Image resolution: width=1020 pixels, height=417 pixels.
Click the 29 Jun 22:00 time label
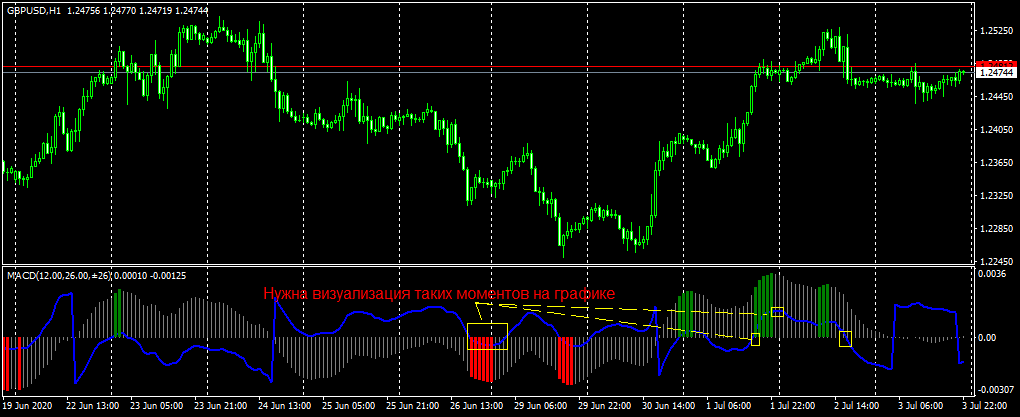[x=603, y=405]
